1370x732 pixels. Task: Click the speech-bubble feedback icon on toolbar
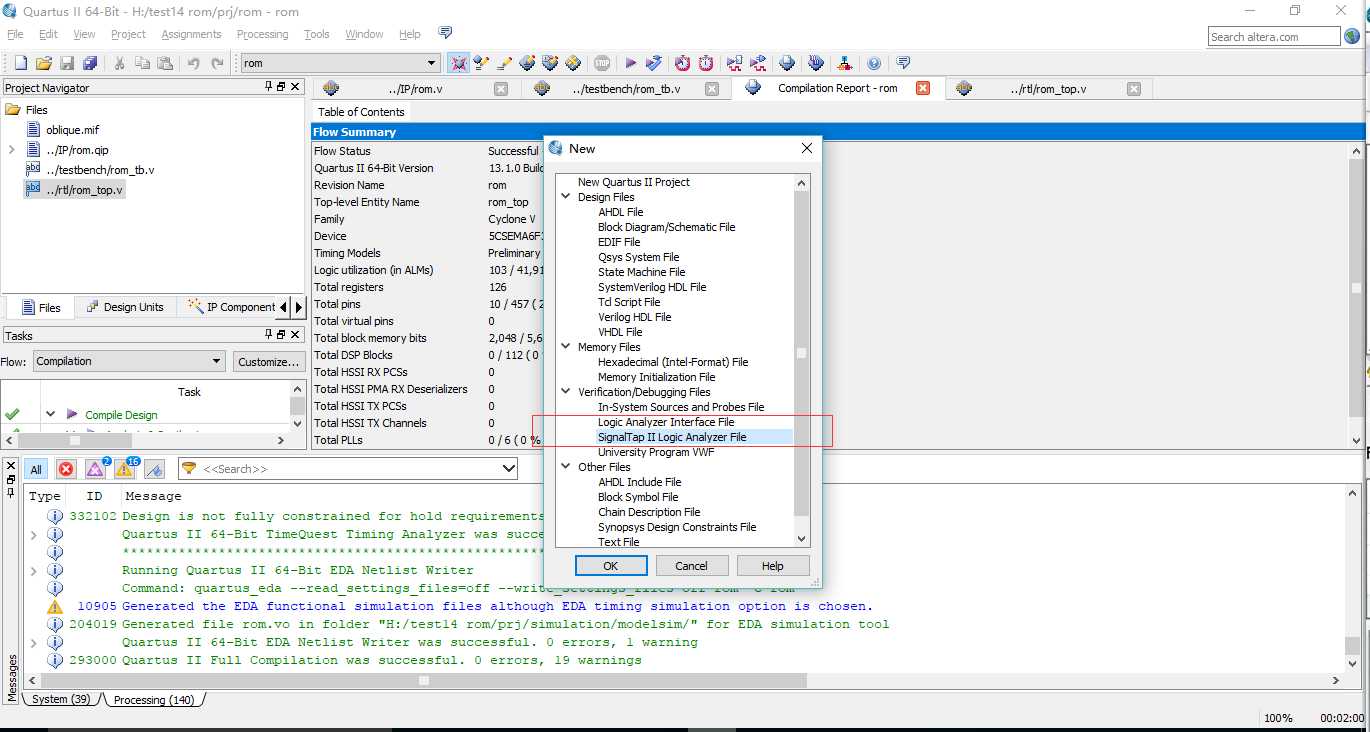point(903,63)
